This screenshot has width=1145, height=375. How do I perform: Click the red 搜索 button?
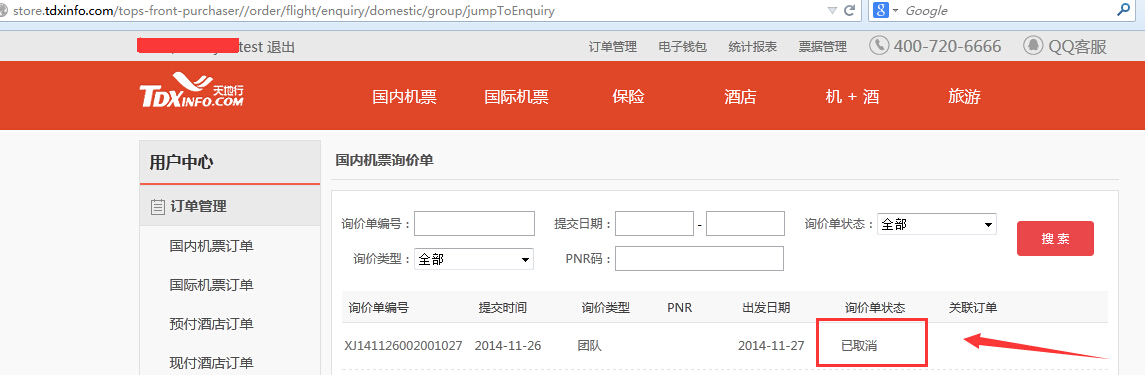(1055, 239)
